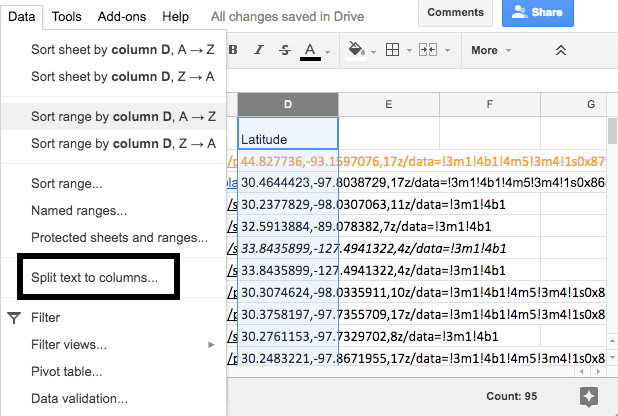Choose Sort sheet by column D, A to Z
The height and width of the screenshot is (416, 618).
[114, 50]
